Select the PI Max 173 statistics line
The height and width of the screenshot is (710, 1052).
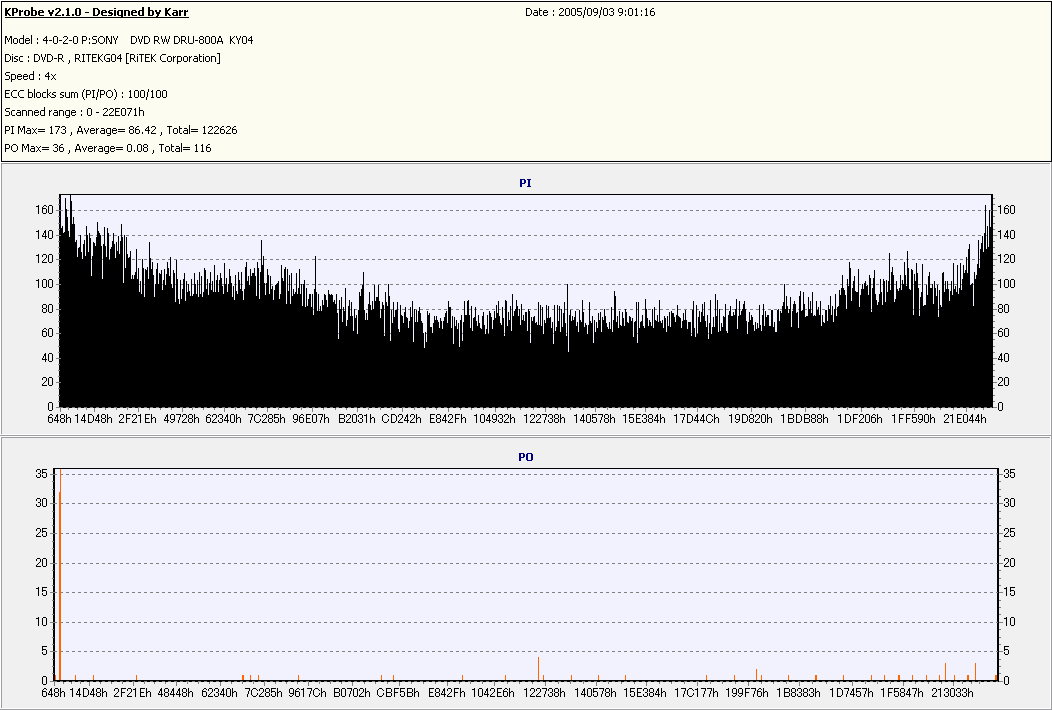pos(121,130)
